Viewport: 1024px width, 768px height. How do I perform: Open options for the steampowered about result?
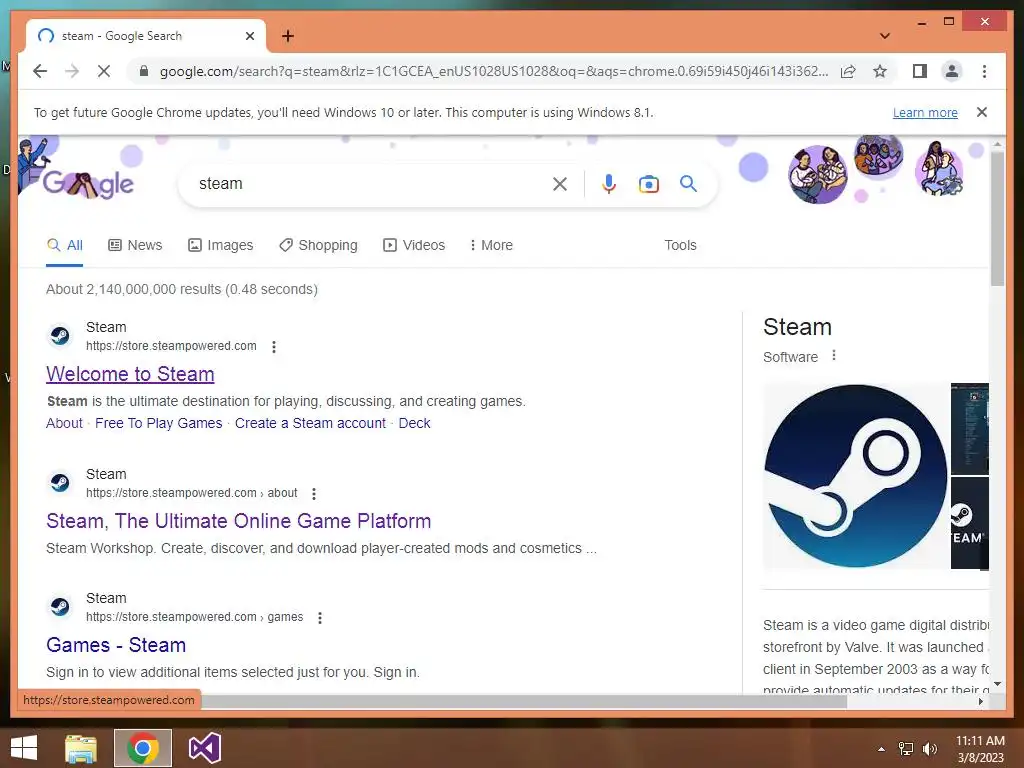[x=314, y=494]
